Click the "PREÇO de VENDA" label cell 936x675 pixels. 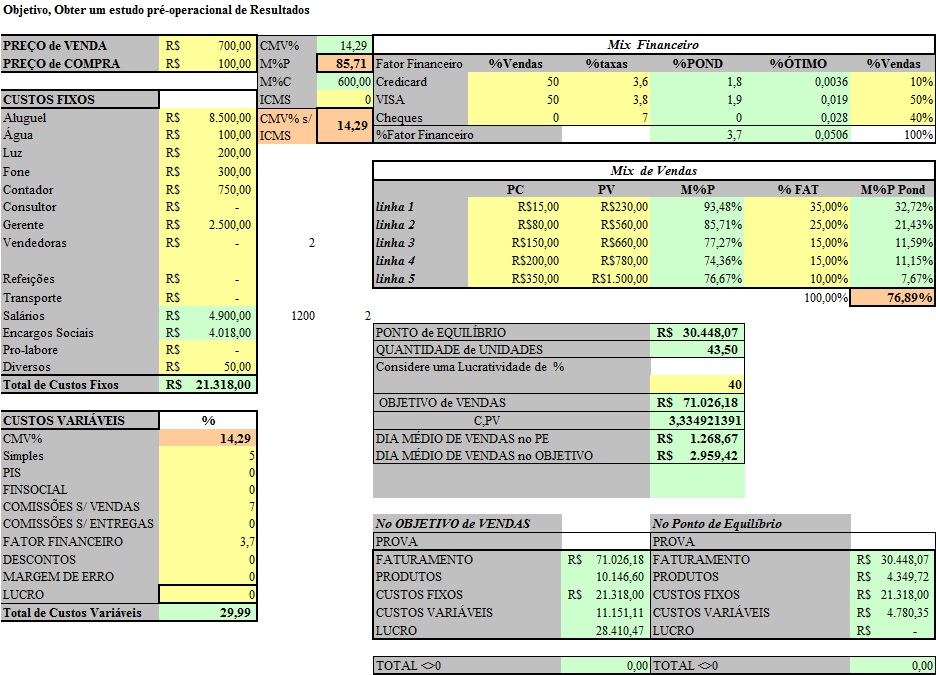[80, 46]
